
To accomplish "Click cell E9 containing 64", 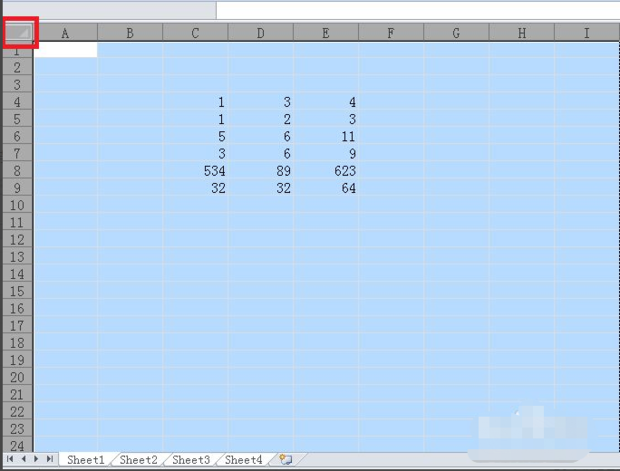I will [326, 187].
